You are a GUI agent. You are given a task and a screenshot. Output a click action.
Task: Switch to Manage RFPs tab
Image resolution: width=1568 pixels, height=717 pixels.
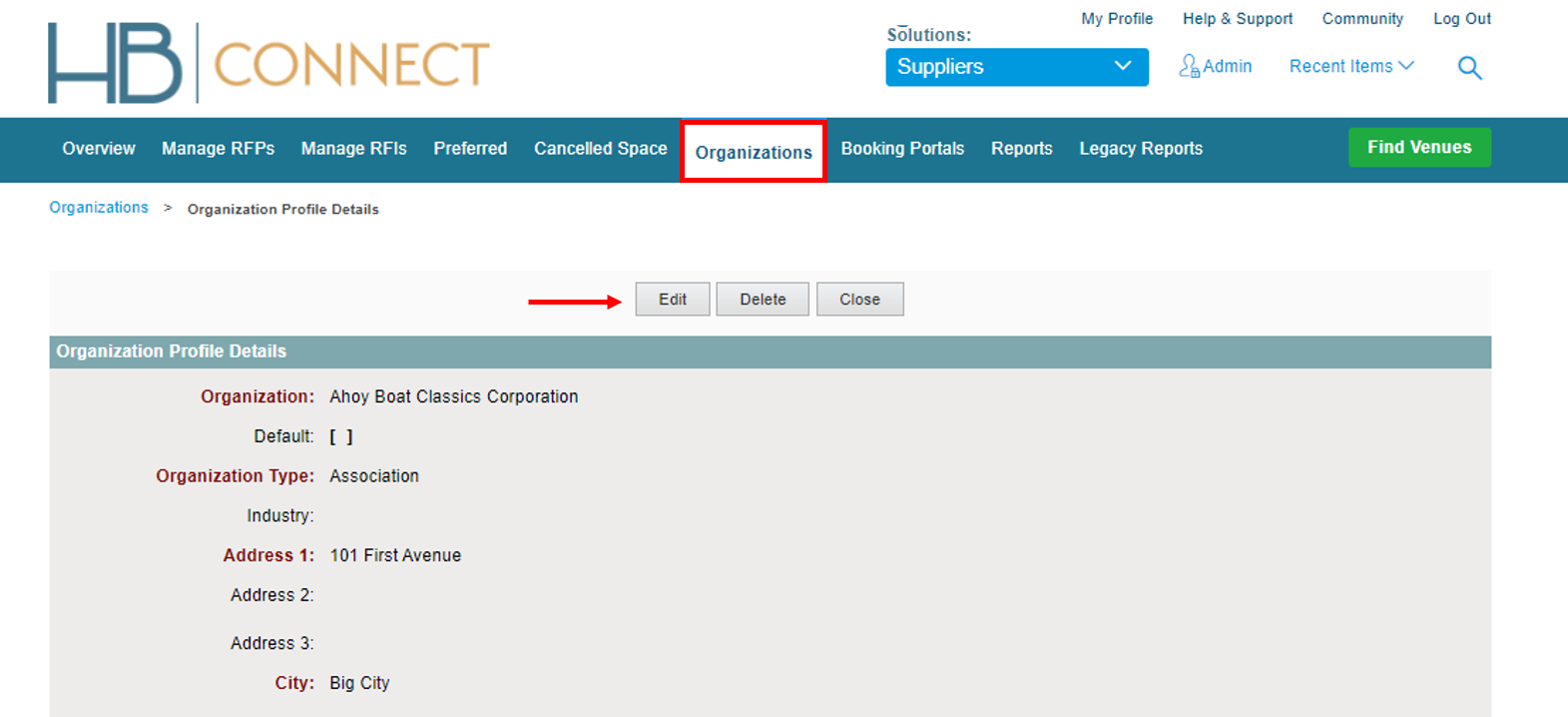point(218,149)
